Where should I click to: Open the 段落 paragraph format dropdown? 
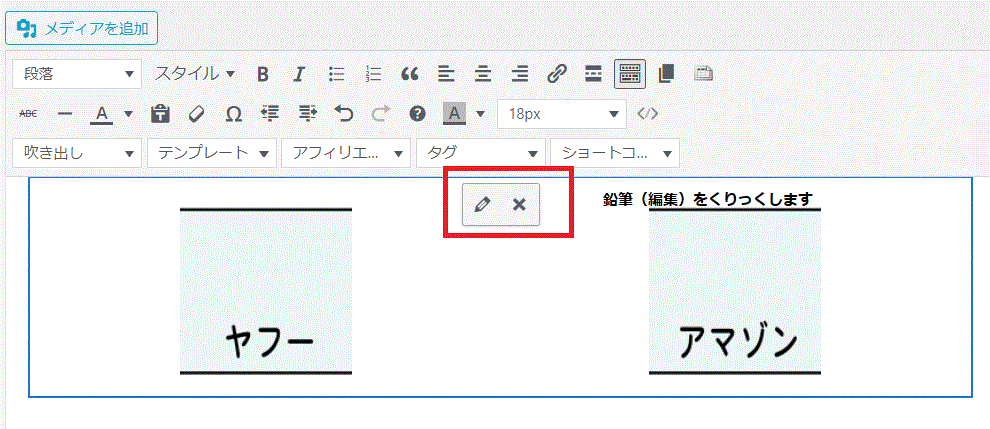click(x=76, y=75)
